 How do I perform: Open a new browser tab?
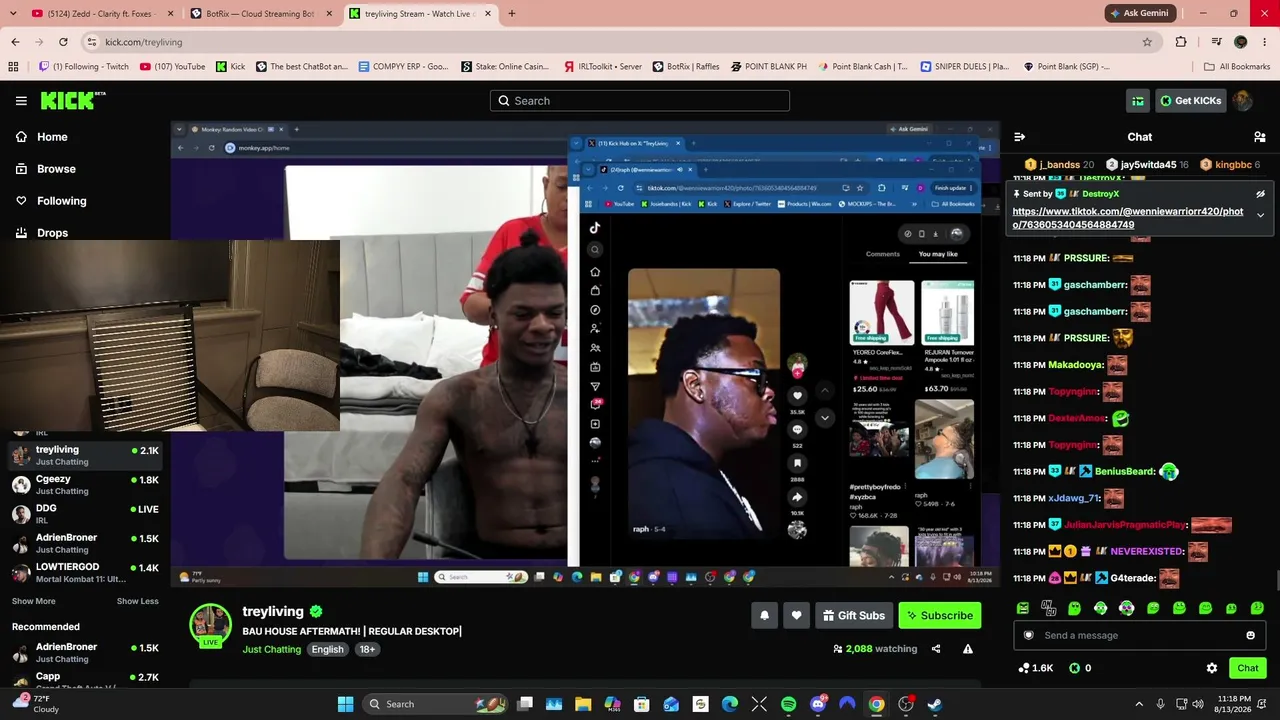point(511,14)
